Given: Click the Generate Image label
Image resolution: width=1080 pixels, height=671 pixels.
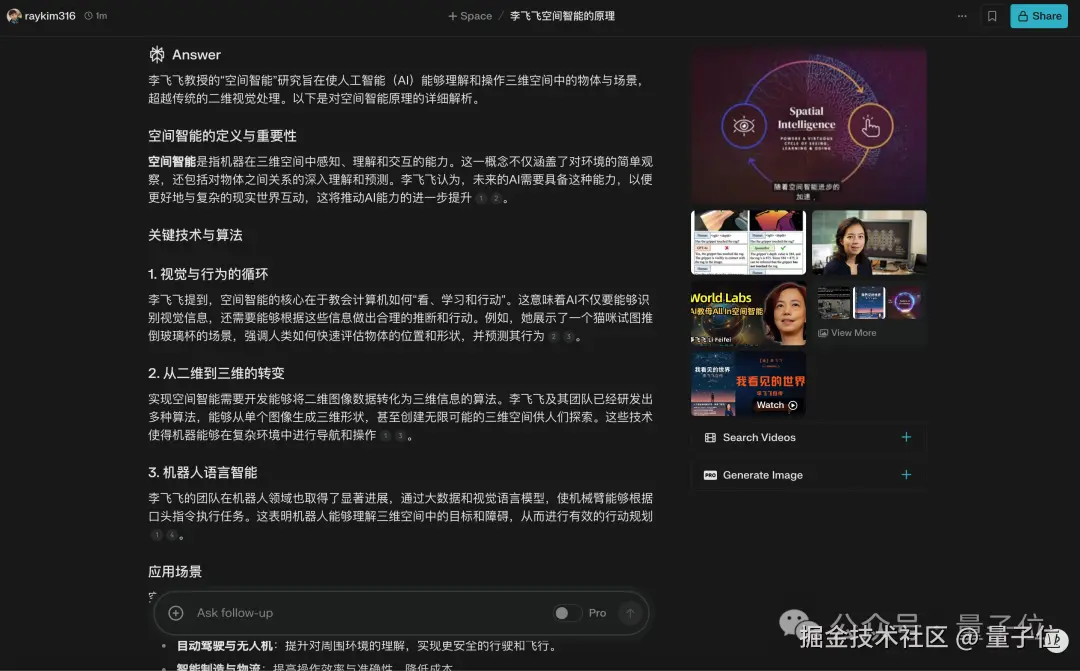Looking at the screenshot, I should (762, 475).
